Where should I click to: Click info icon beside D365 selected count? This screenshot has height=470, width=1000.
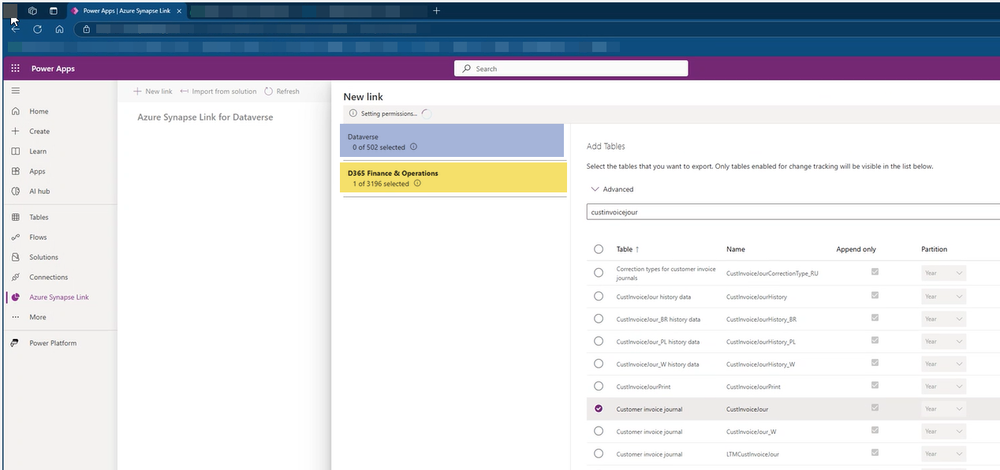click(x=416, y=184)
